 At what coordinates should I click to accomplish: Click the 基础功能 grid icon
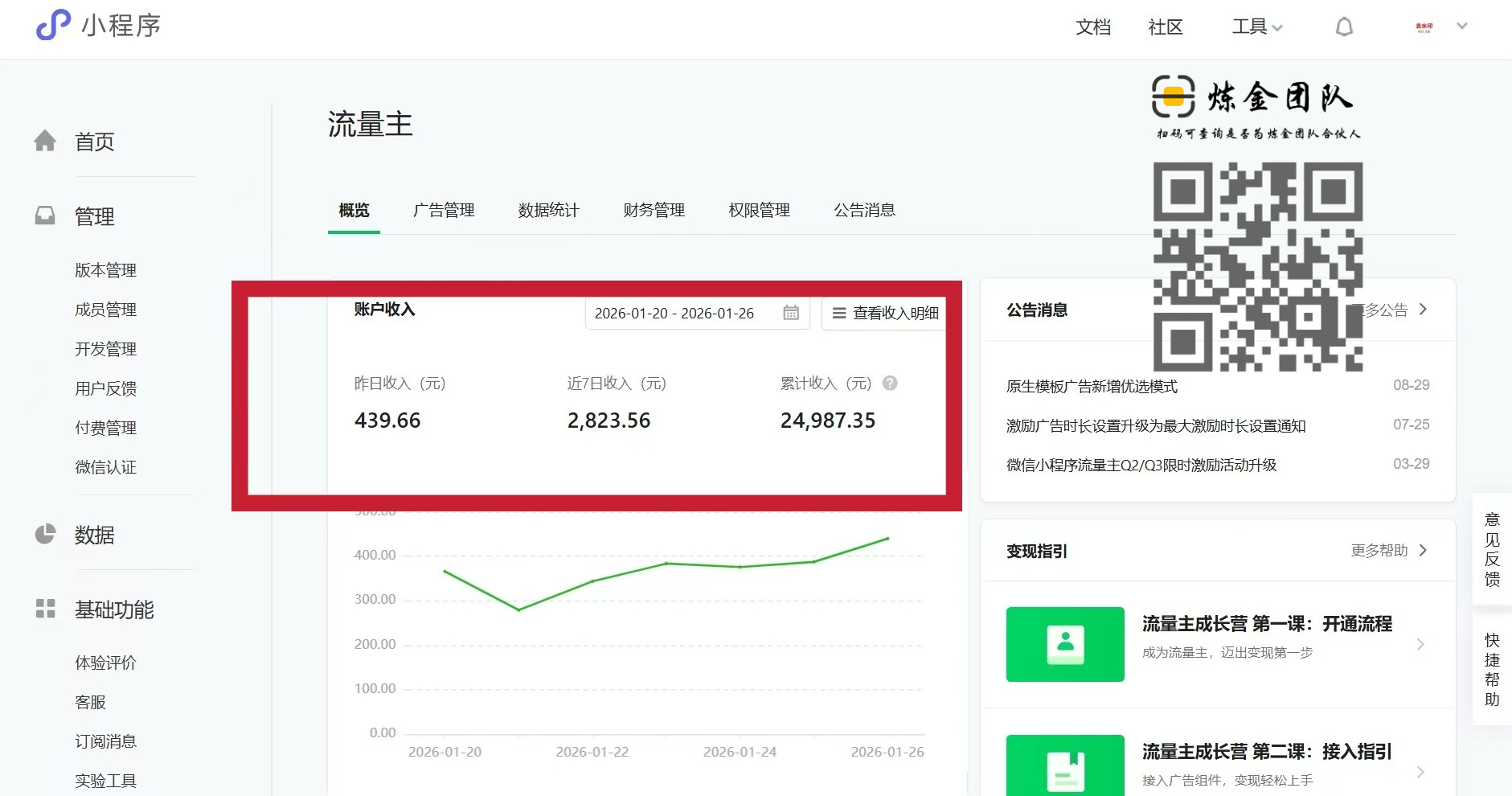point(46,609)
